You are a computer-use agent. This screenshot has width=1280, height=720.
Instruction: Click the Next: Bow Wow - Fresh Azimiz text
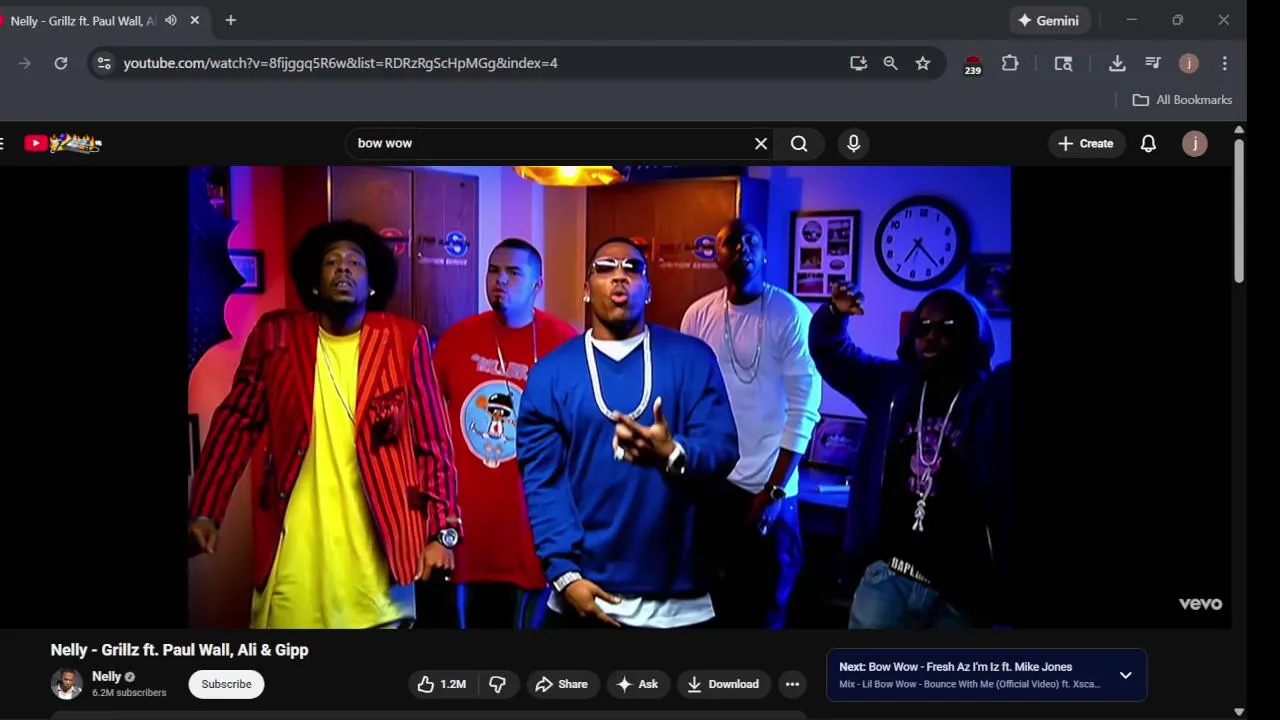point(955,667)
